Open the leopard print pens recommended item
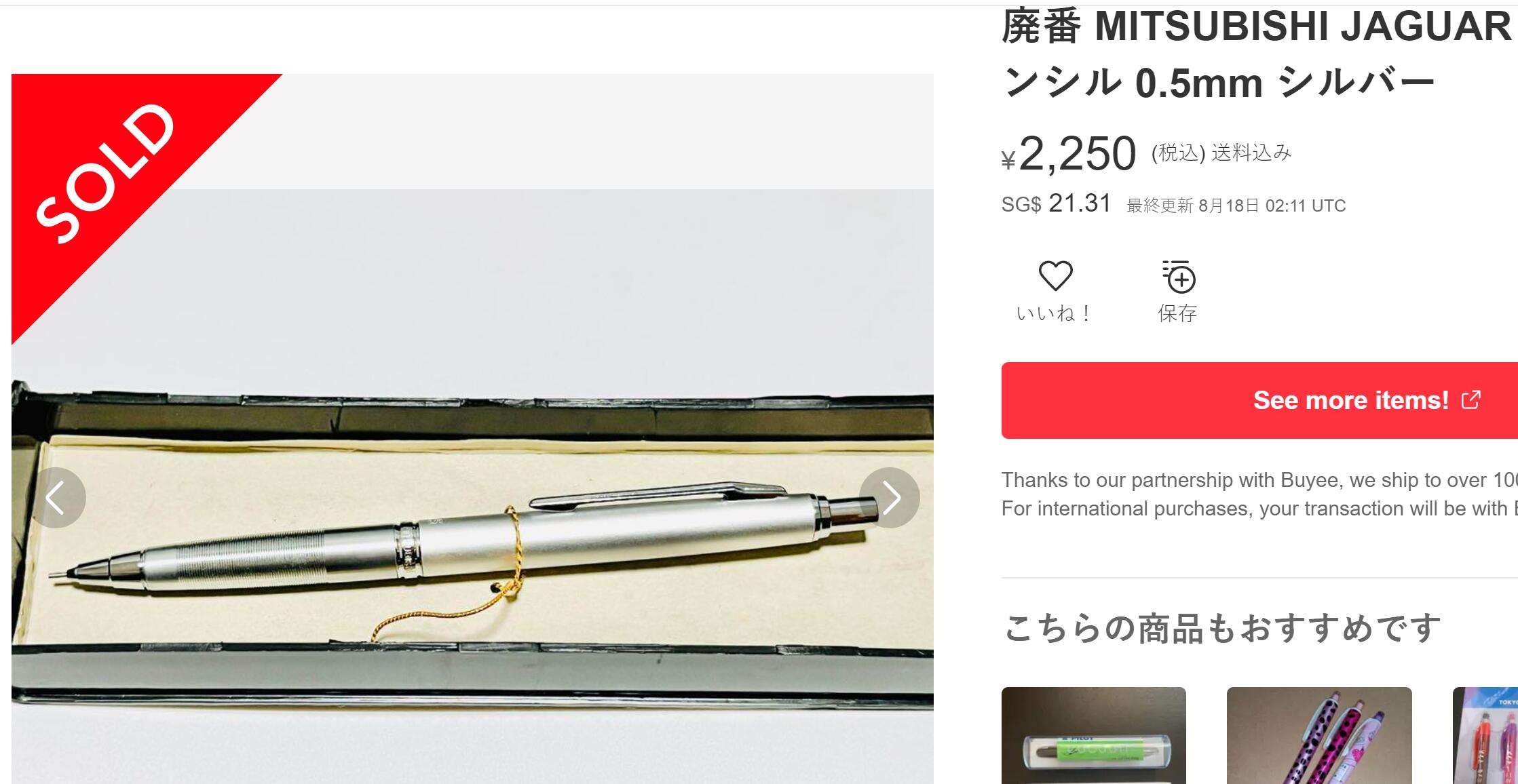The image size is (1518, 784). coord(1319,735)
